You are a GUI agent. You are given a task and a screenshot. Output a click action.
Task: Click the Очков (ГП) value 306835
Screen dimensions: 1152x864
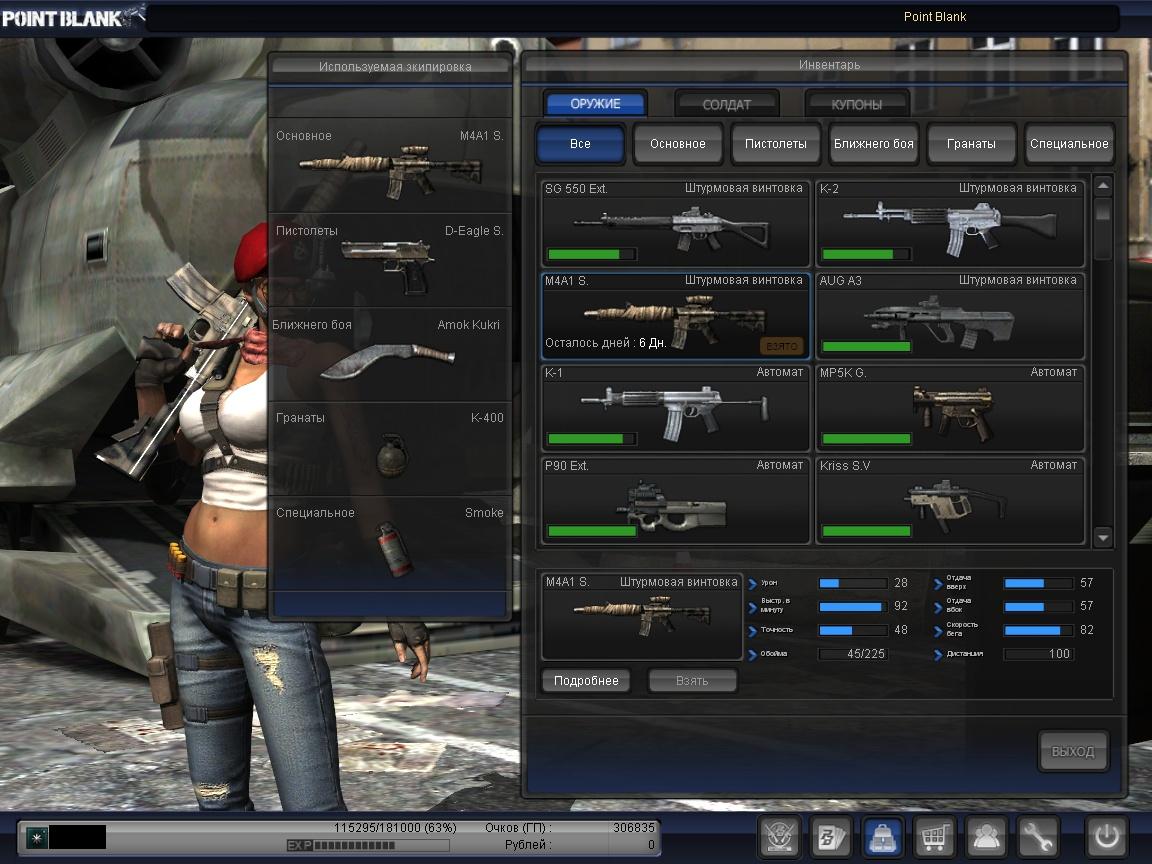(633, 827)
